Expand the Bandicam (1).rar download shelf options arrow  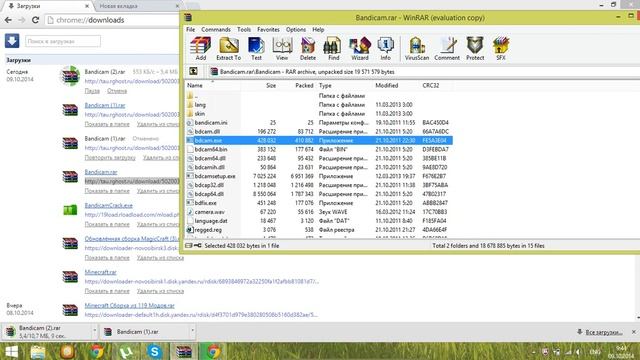[x=192, y=330]
